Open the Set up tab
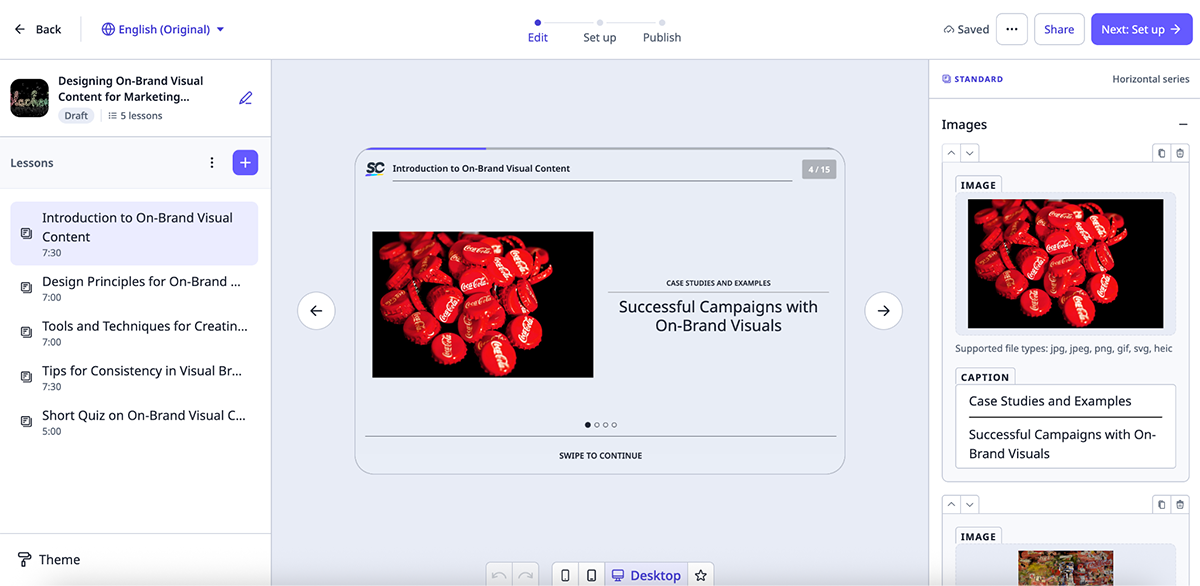 tap(599, 37)
